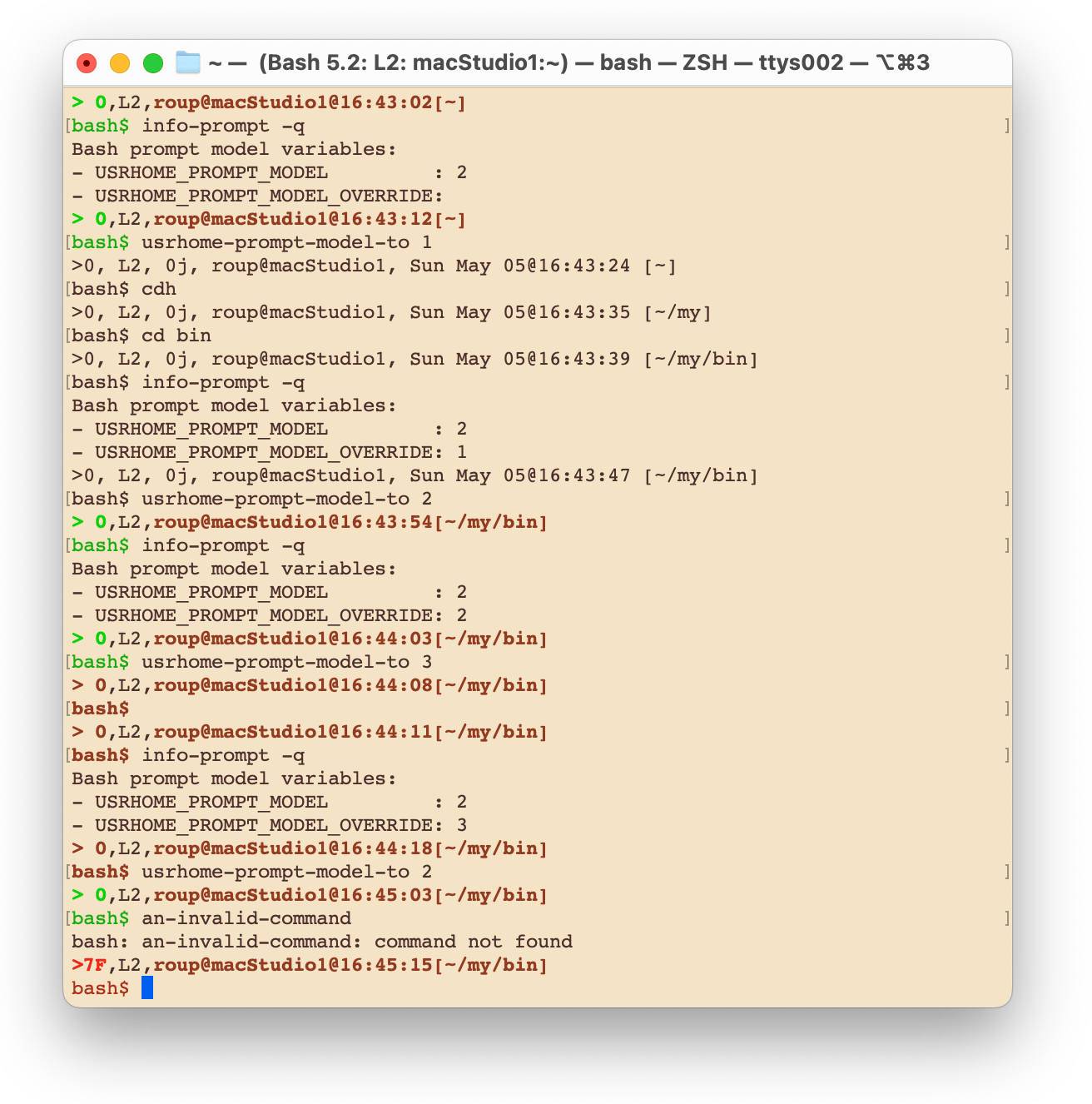Click the empty 'USRHOME_PROMPT_MODEL_OVERRIDE:' output line
This screenshot has width=1092, height=1104.
click(257, 196)
